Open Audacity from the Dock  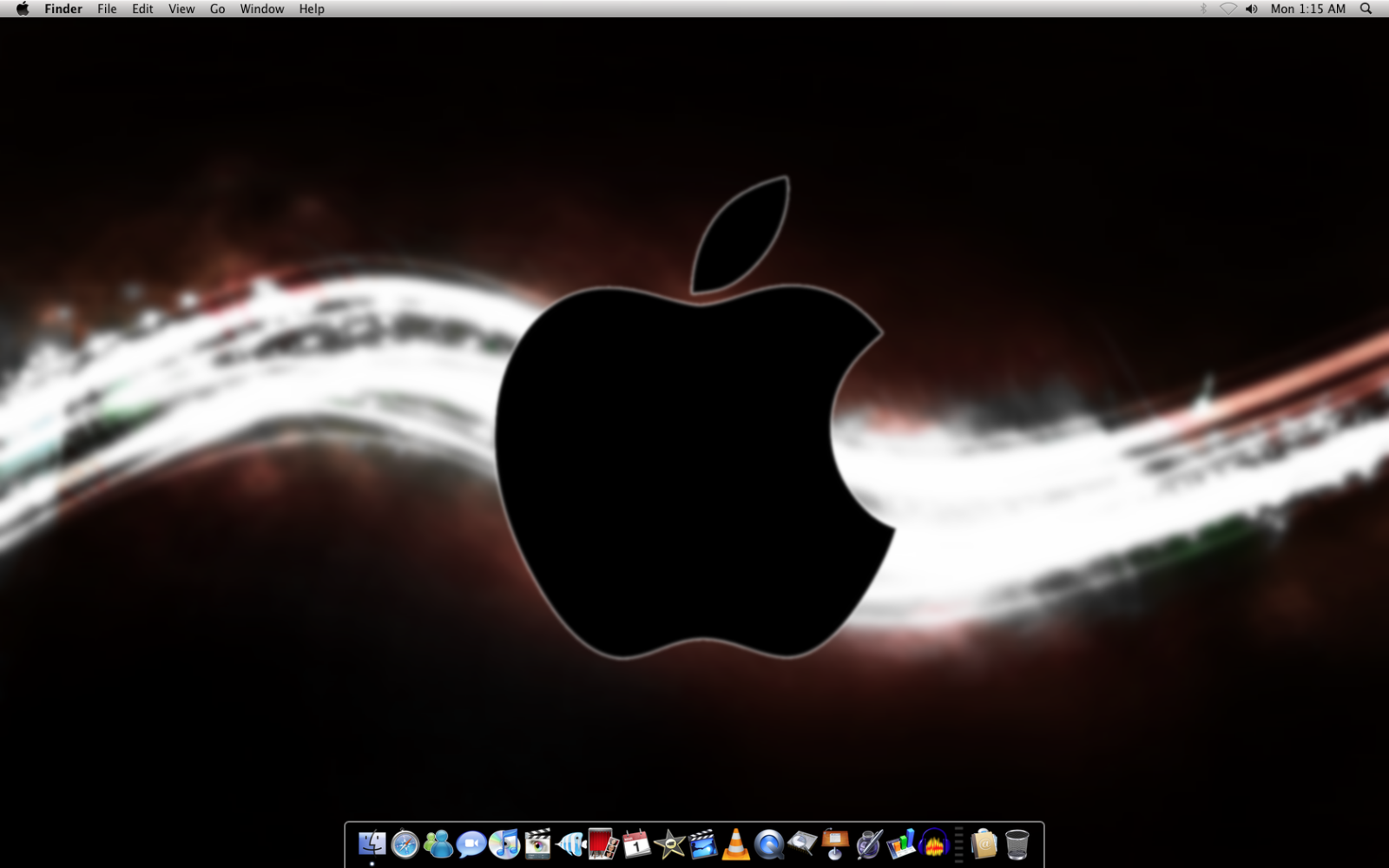pyautogui.click(x=933, y=844)
